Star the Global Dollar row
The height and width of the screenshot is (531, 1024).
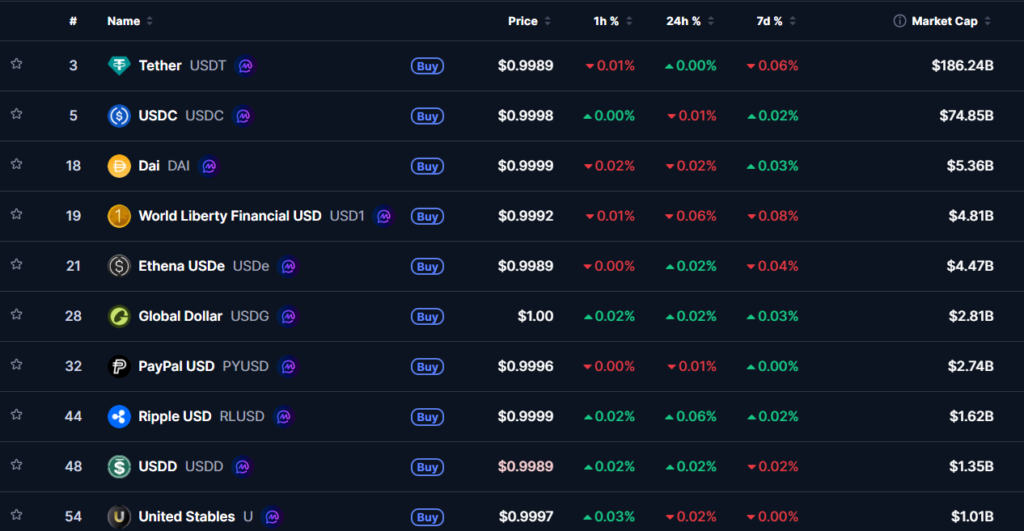[x=16, y=315]
